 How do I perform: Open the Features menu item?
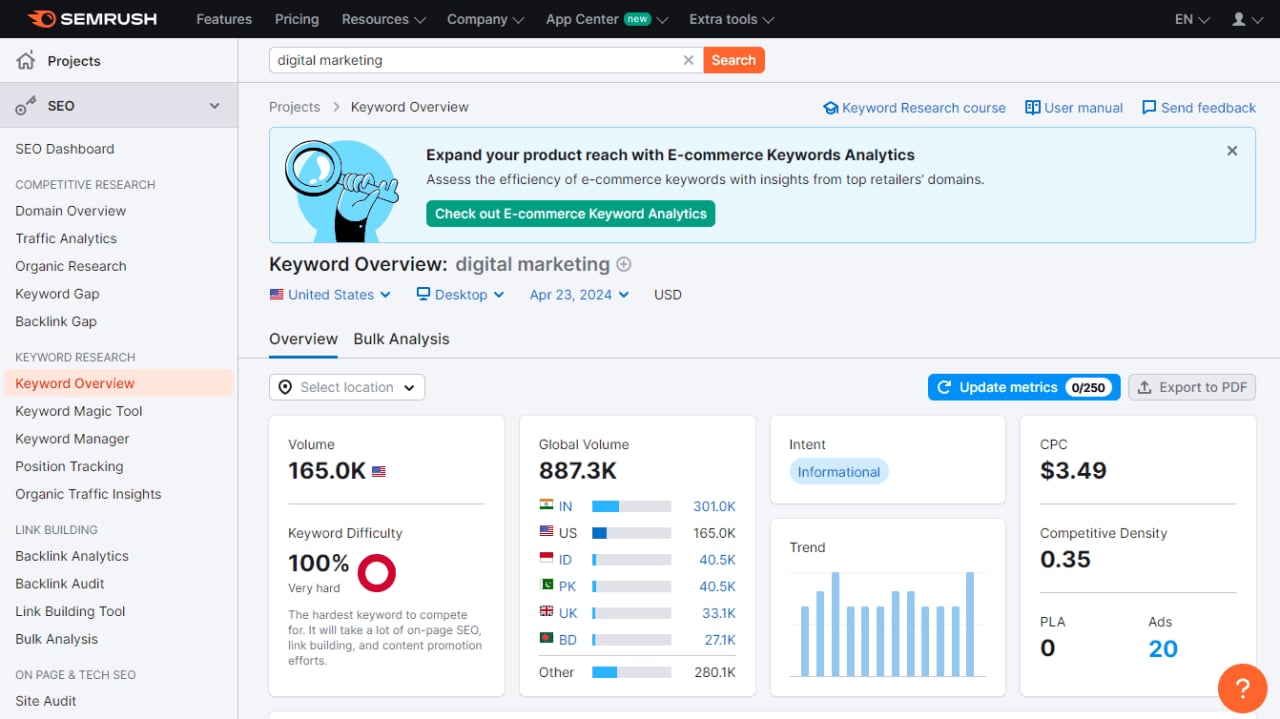[224, 19]
